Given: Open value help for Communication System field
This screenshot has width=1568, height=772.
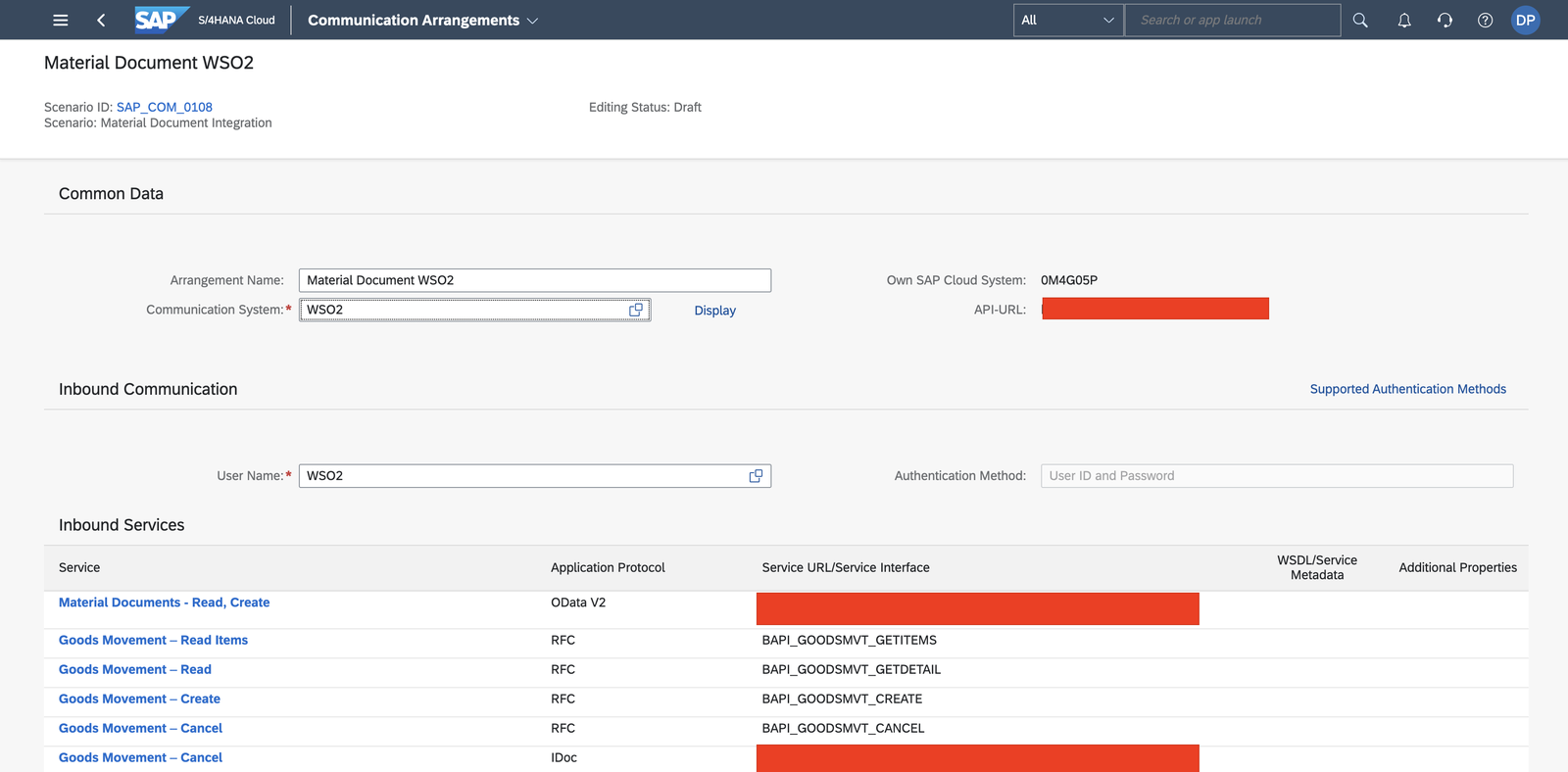Looking at the screenshot, I should click(x=636, y=310).
